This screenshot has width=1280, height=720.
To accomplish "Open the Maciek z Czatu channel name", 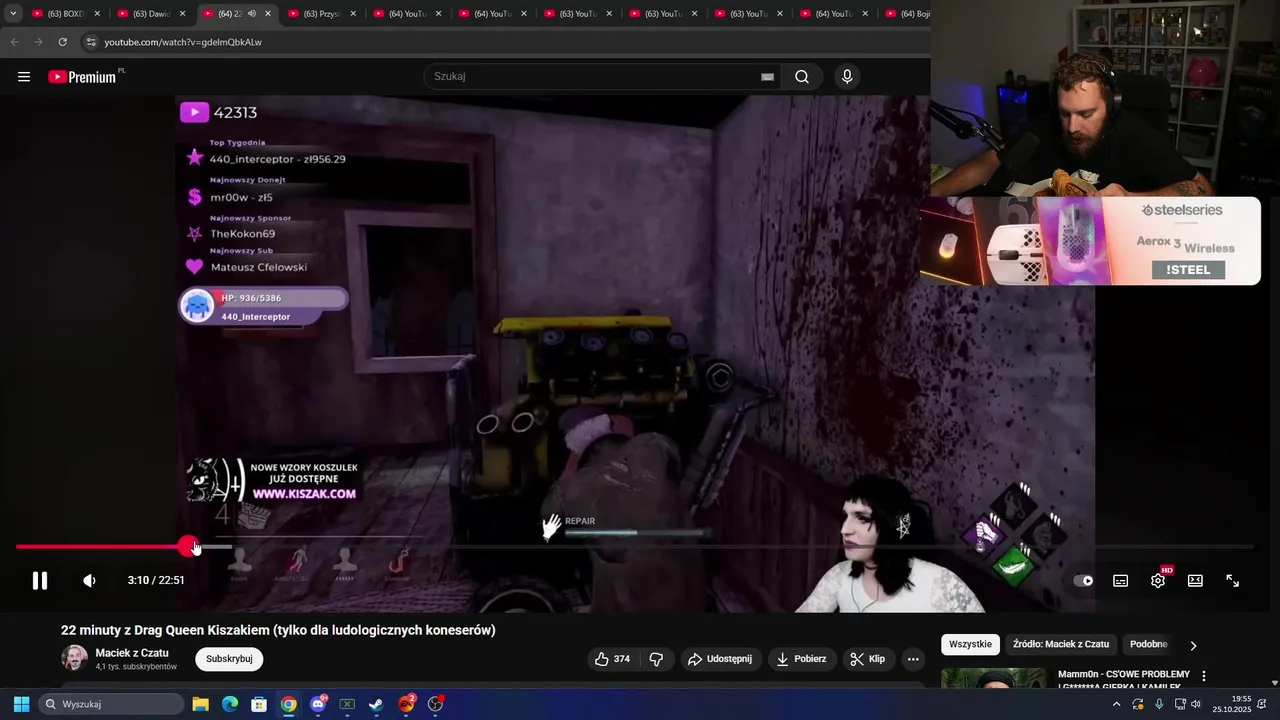I will click(x=132, y=653).
